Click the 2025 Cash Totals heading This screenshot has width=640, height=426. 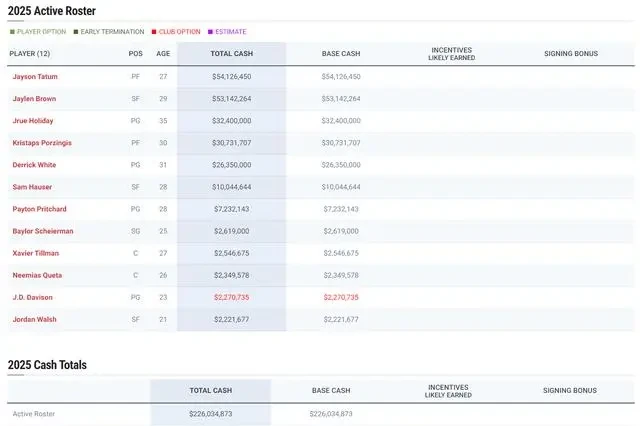coord(47,365)
